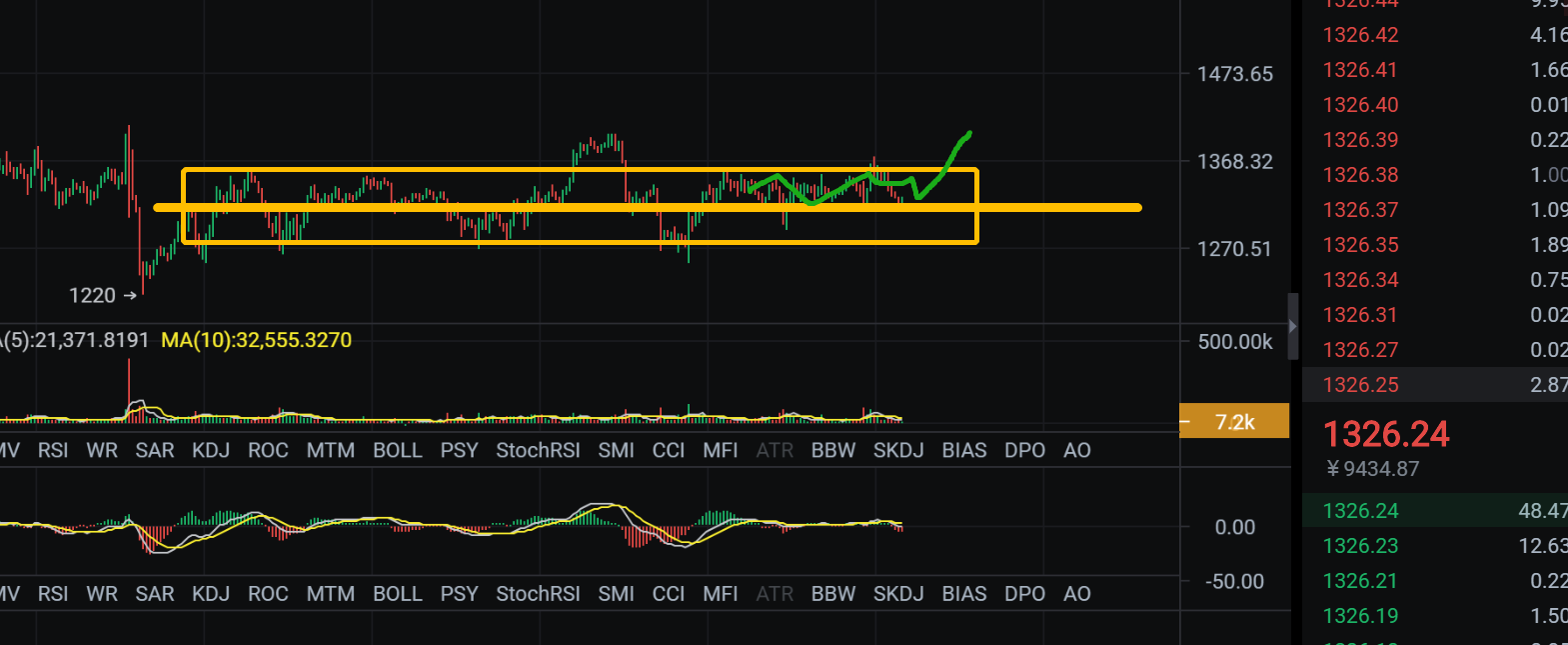This screenshot has width=1568, height=645.
Task: Click the ¥9434.87 converted price
Action: click(x=1373, y=469)
